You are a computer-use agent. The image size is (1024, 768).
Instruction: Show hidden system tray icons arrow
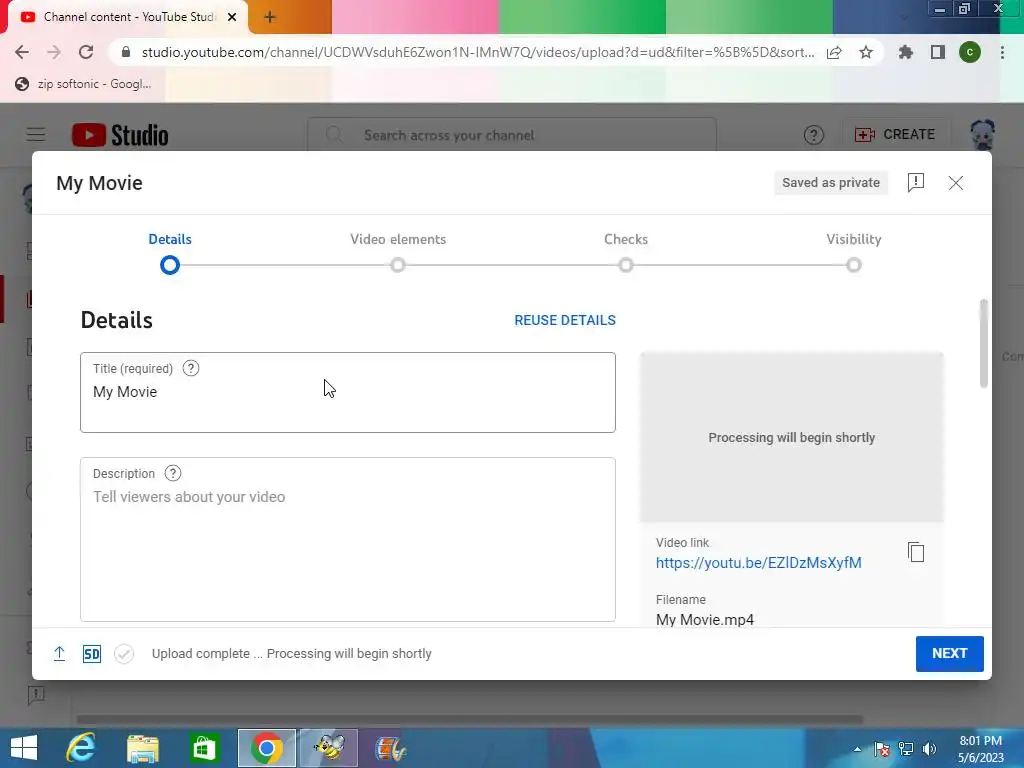point(857,749)
